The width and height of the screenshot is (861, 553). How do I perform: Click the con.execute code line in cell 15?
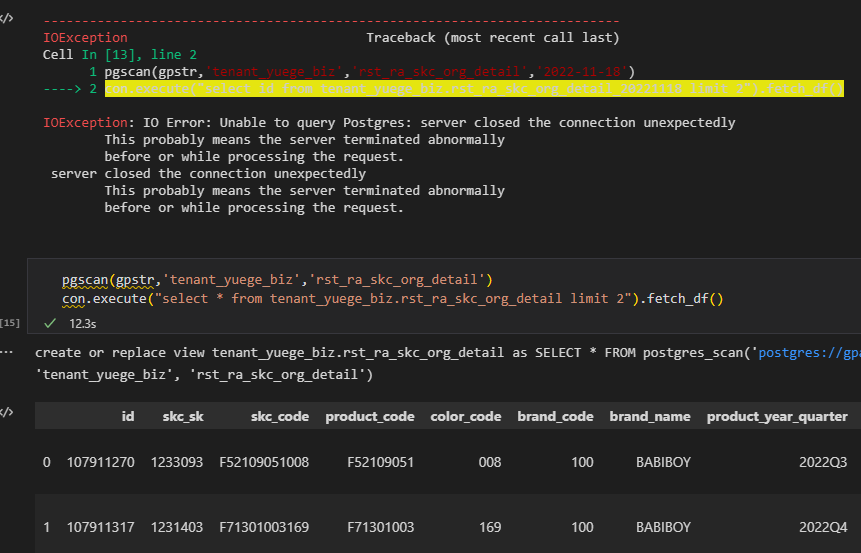coord(393,299)
